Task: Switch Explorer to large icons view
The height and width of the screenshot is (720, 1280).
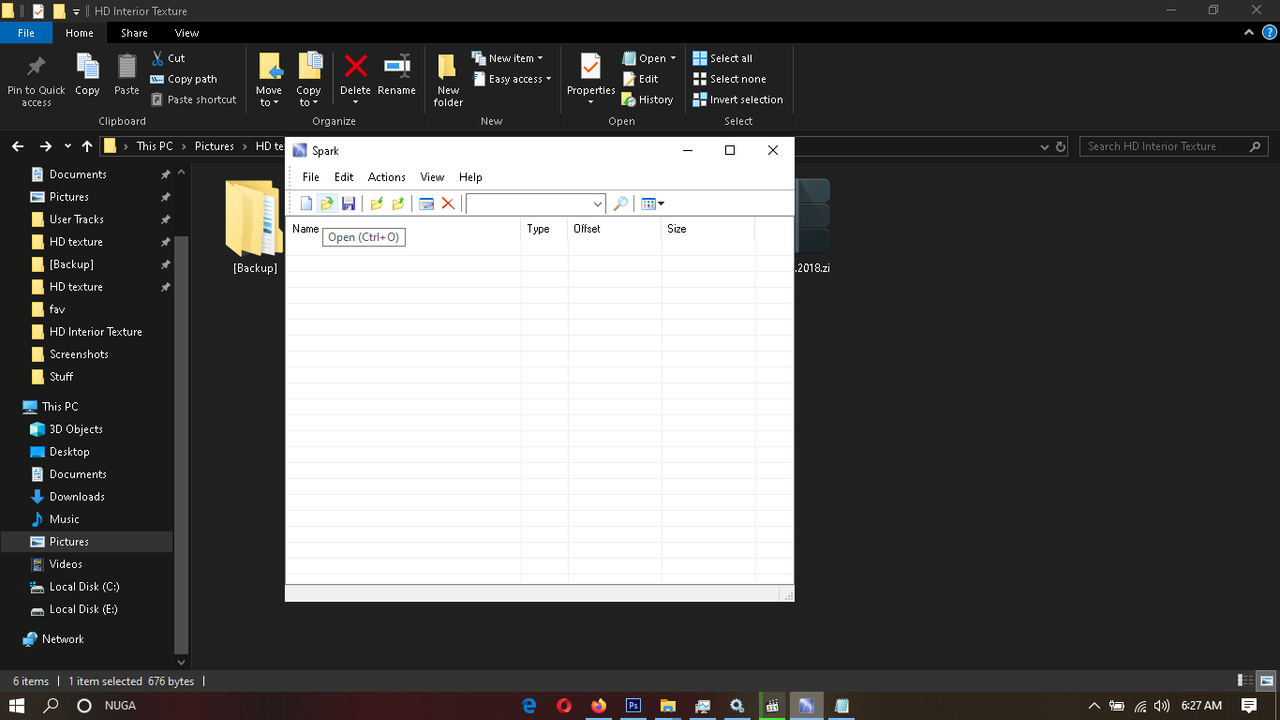Action: [1266, 681]
